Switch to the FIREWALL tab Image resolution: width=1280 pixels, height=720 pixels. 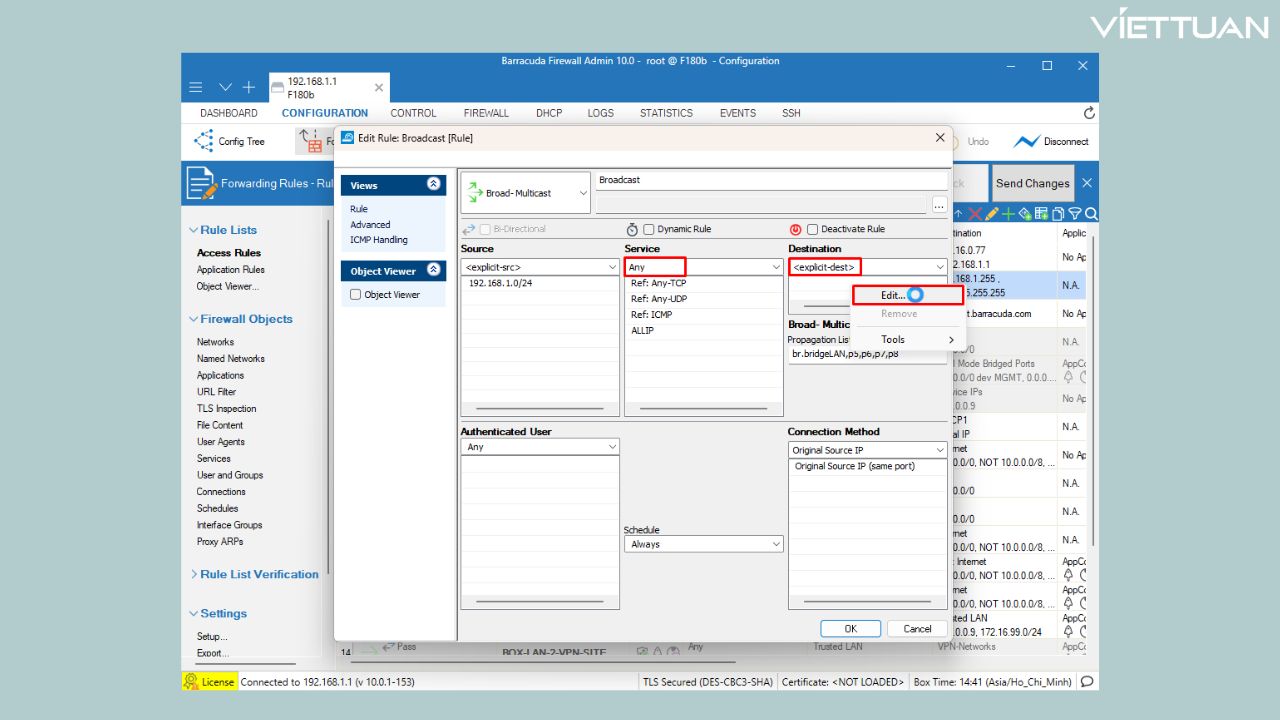click(x=486, y=113)
